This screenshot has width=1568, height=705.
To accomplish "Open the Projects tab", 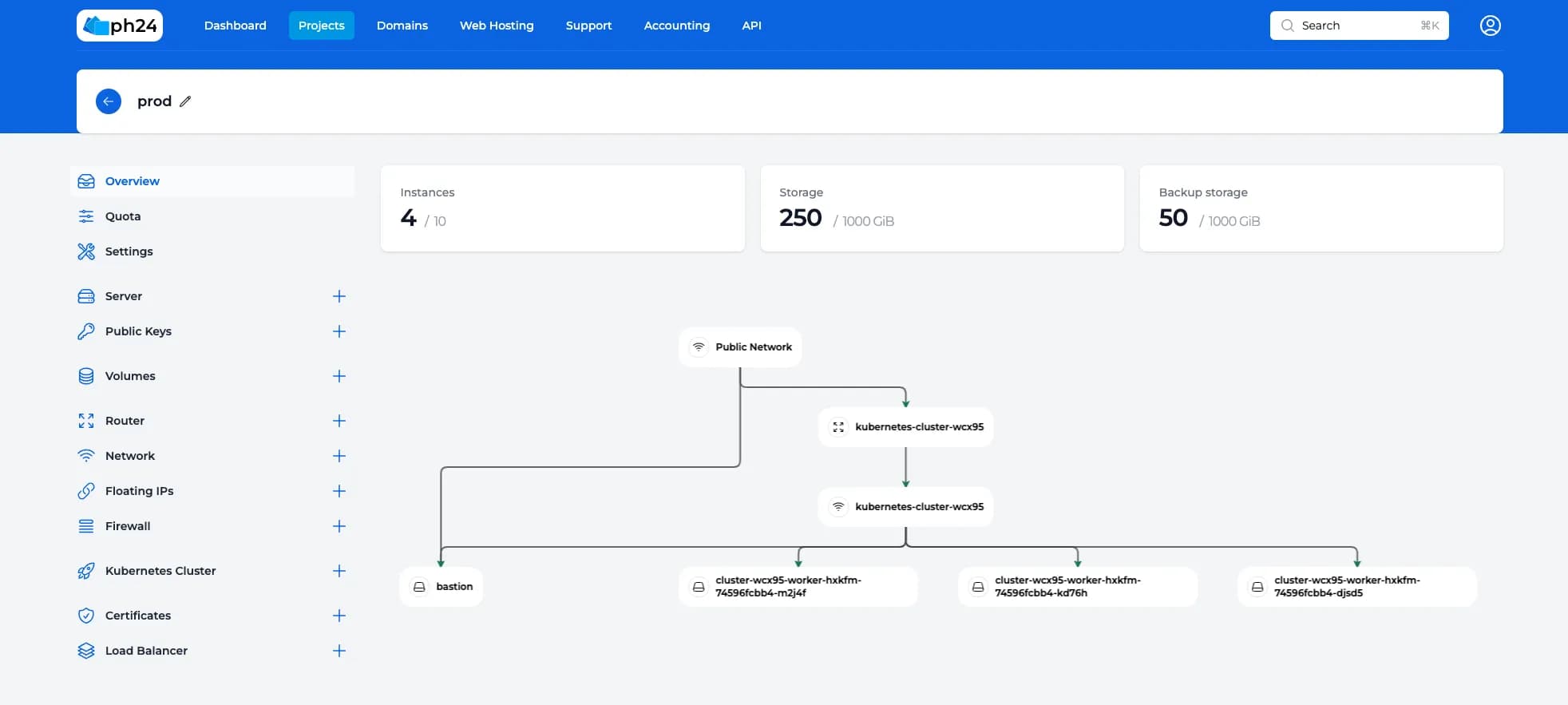I will click(x=321, y=26).
